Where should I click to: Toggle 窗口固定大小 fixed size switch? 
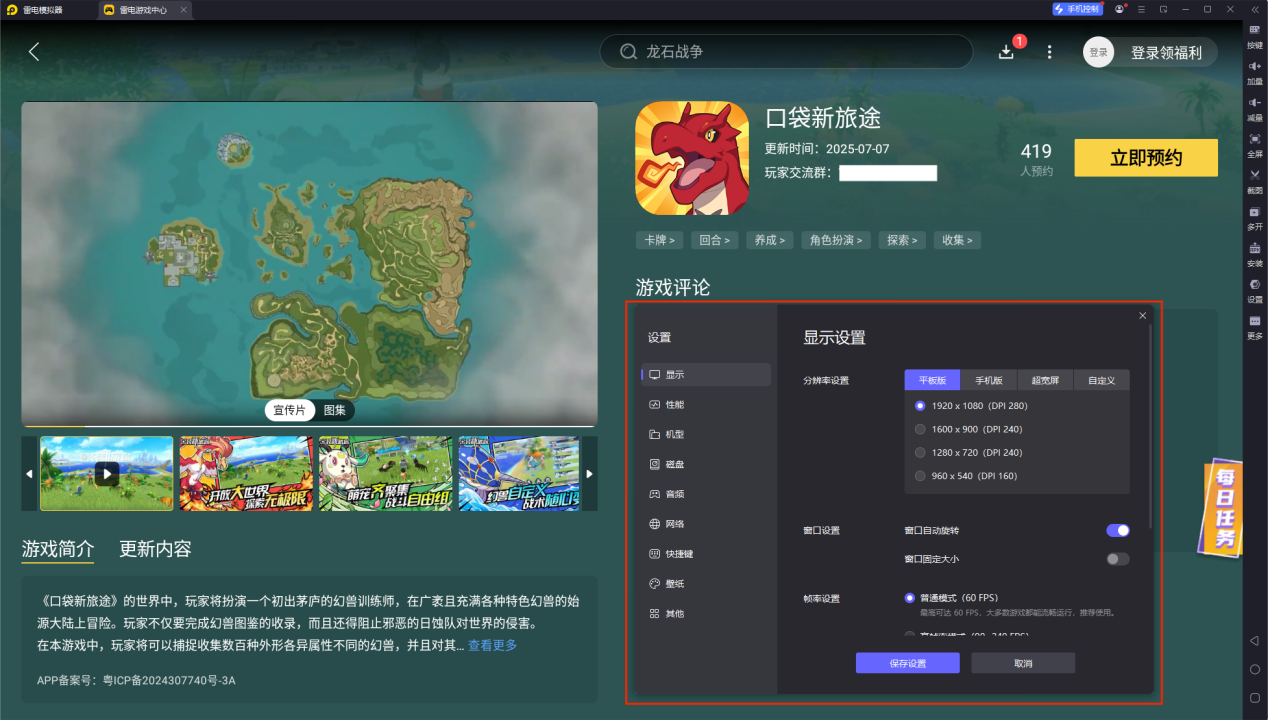(1118, 559)
